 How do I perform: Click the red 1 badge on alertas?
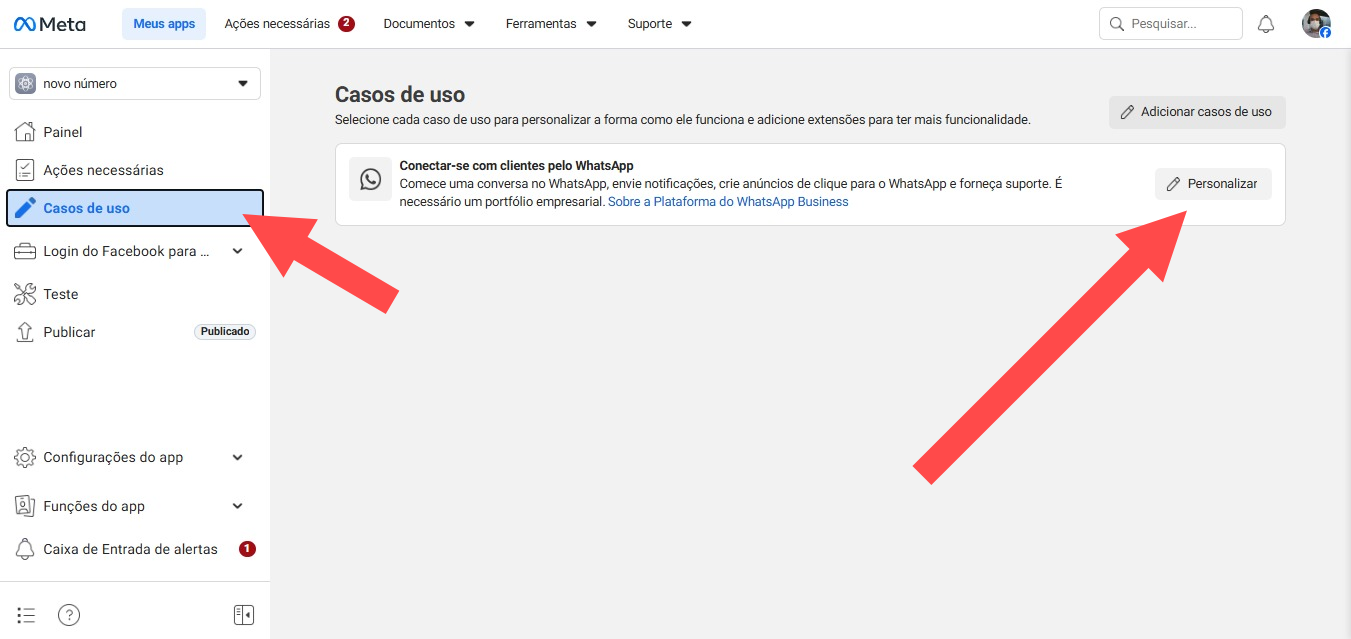(x=247, y=549)
